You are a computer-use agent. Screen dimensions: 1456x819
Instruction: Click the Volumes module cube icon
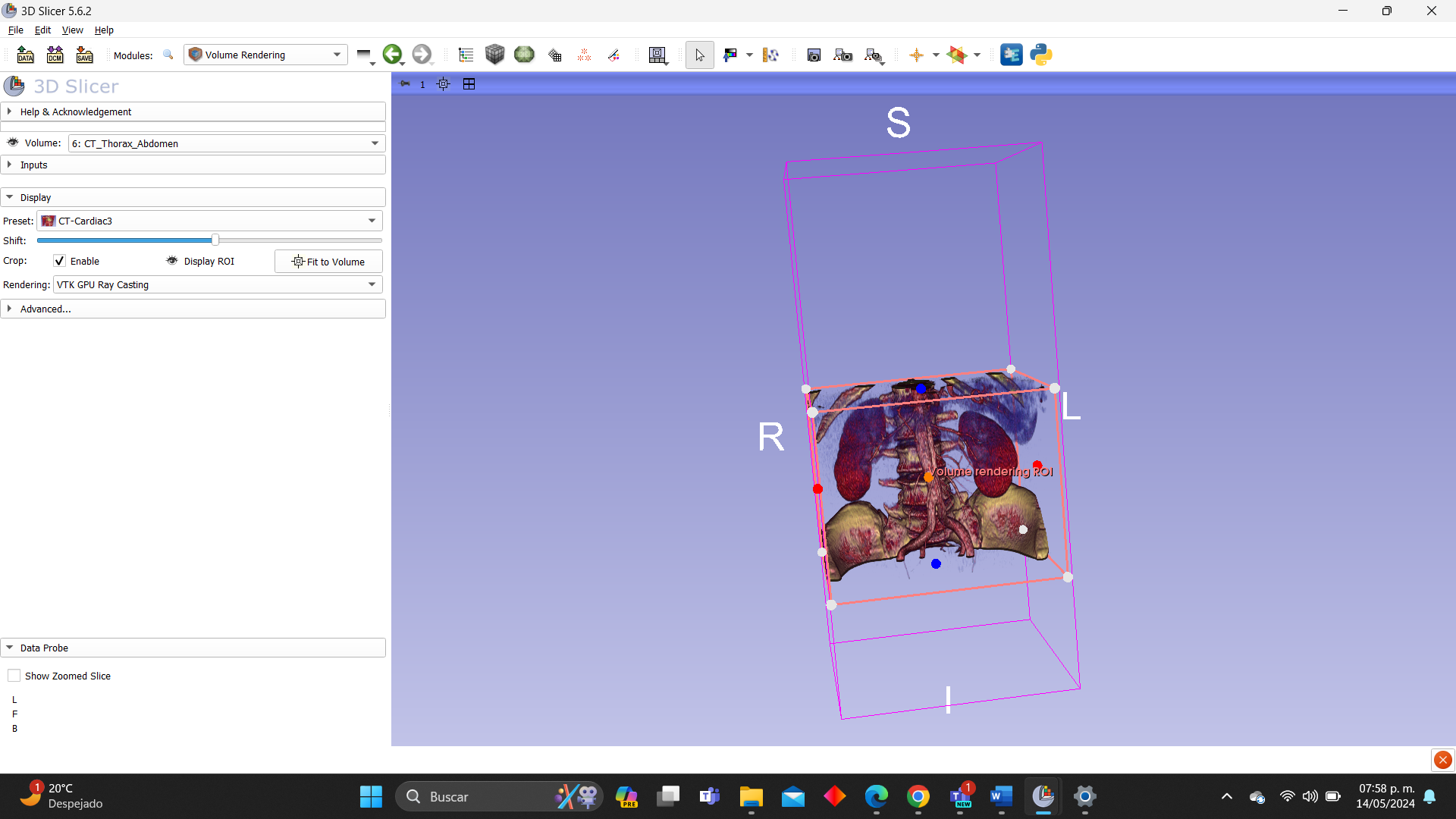tap(494, 55)
